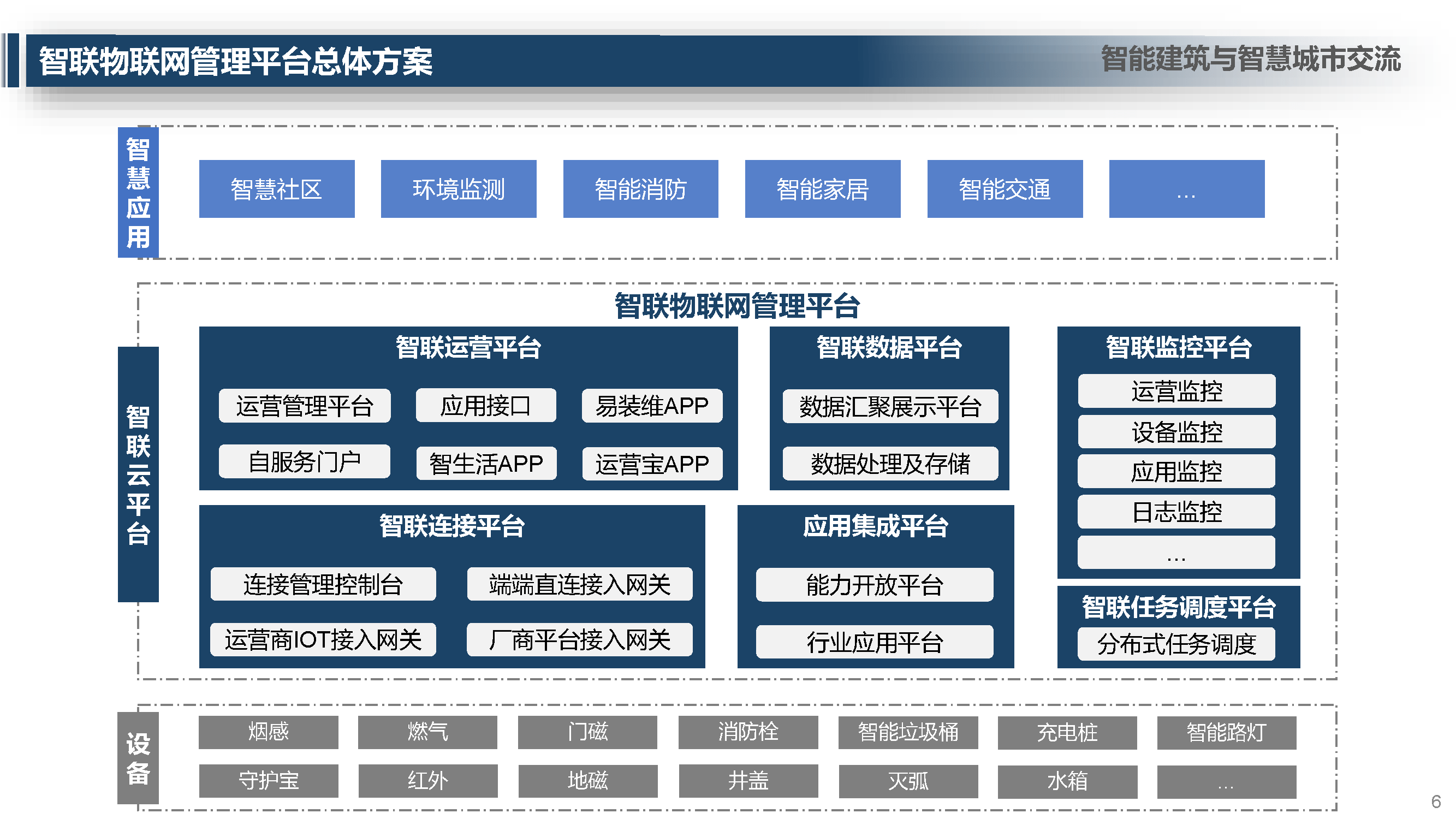The height and width of the screenshot is (819, 1456).
Task: Click the 智慧应用 vertical label
Action: [138, 193]
